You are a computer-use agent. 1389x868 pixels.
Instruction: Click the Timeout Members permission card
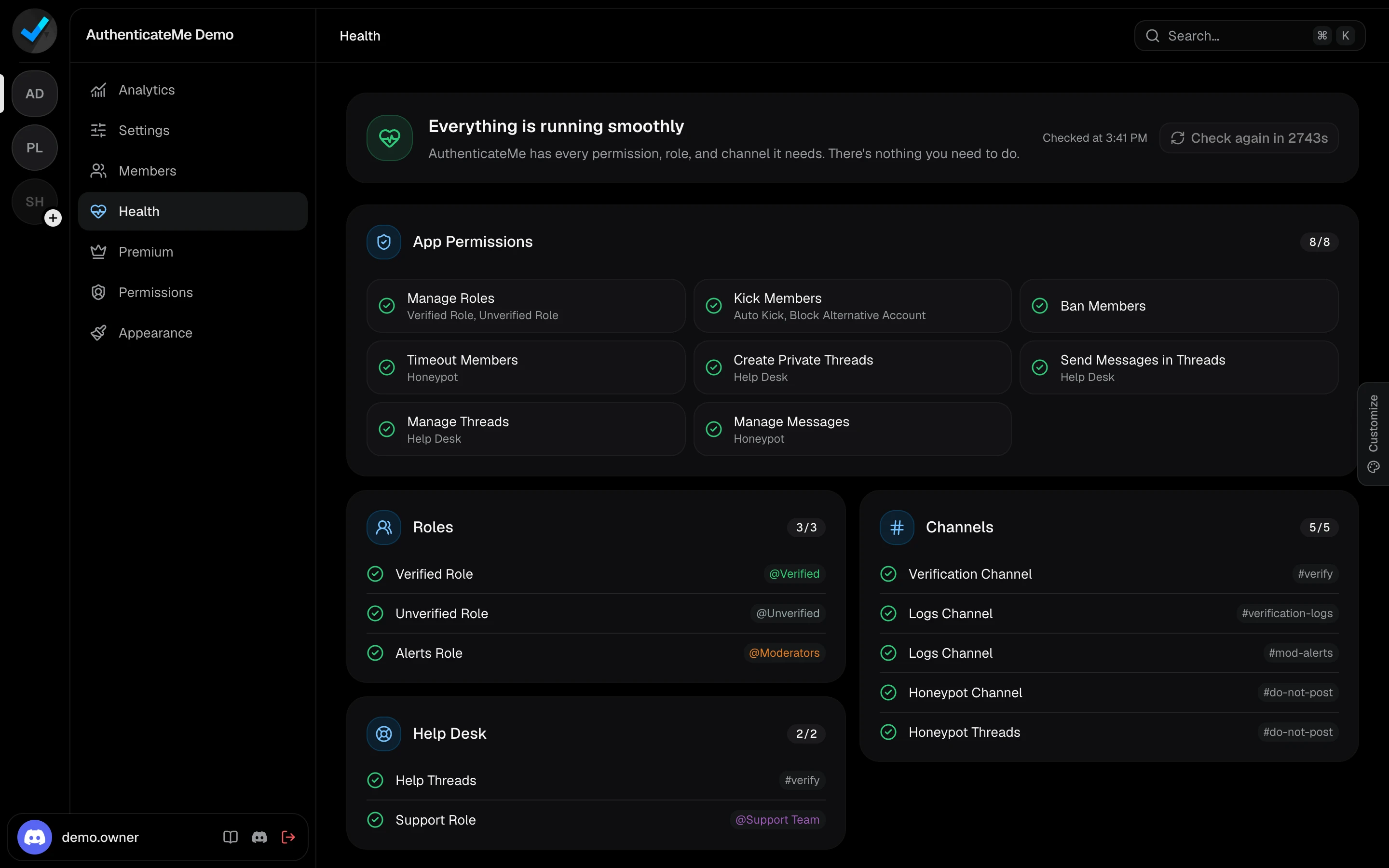526,367
